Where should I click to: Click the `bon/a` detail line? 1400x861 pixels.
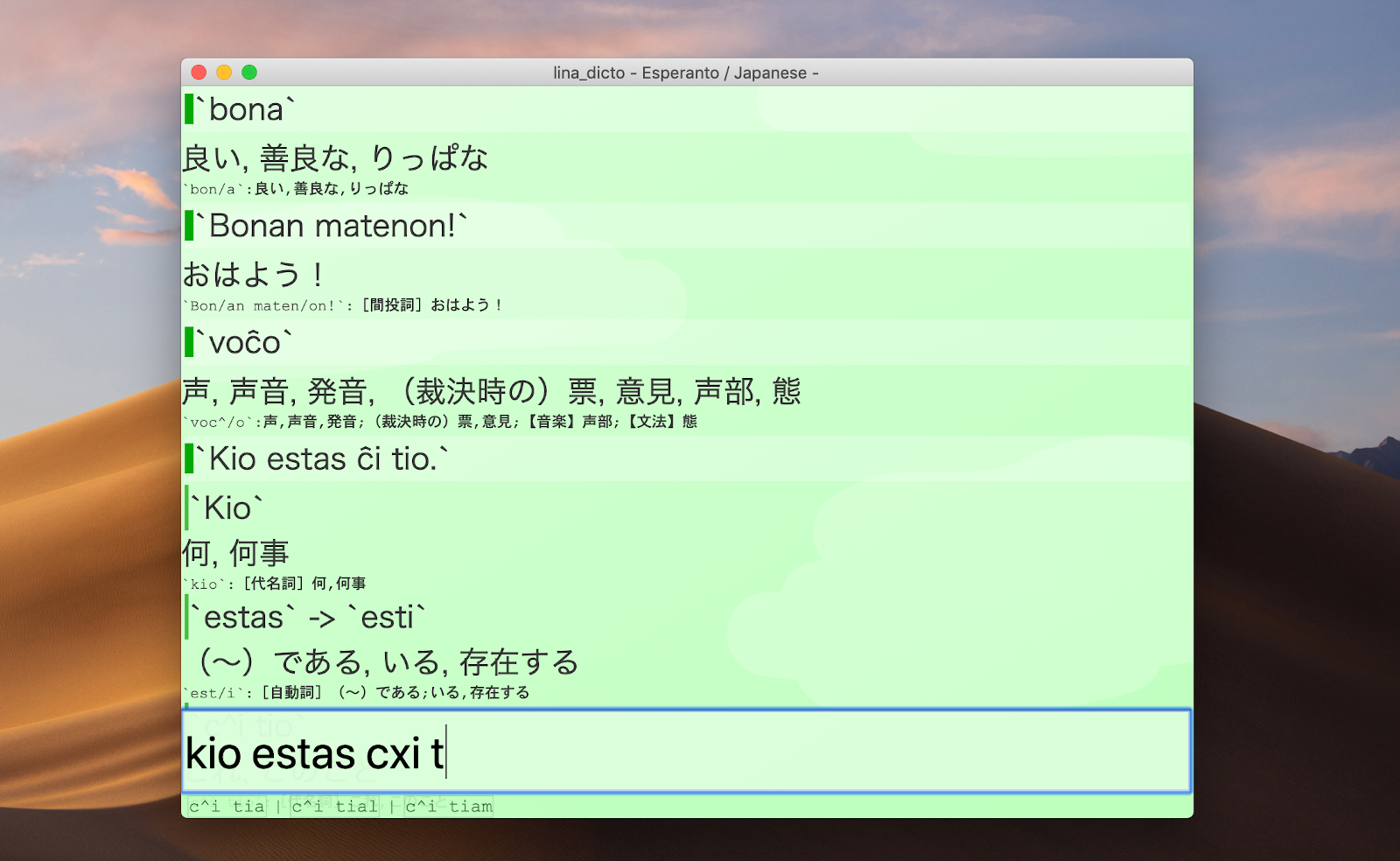[x=296, y=189]
